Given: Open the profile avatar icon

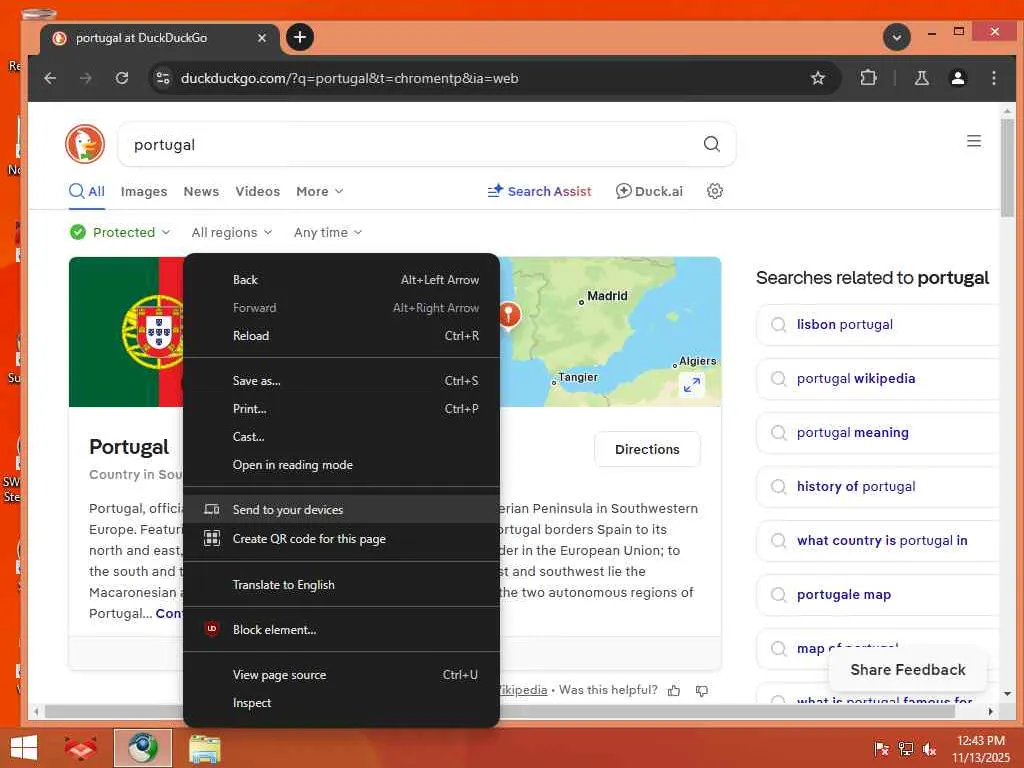Looking at the screenshot, I should pos(957,78).
